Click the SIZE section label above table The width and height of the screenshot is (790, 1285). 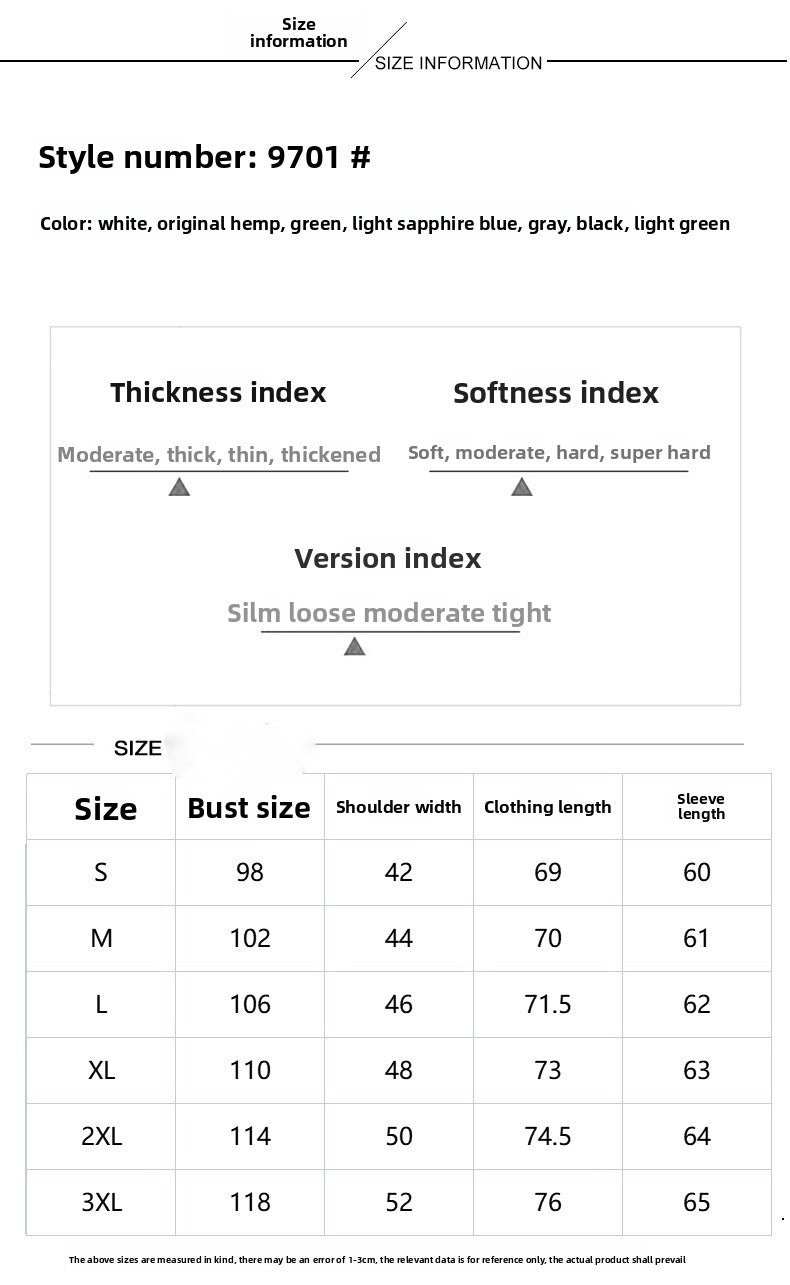pos(137,748)
